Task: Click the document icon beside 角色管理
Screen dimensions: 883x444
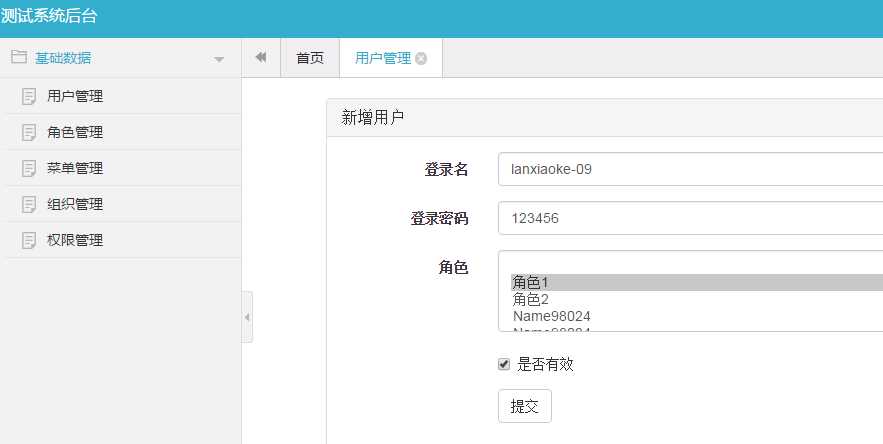Action: pyautogui.click(x=29, y=132)
